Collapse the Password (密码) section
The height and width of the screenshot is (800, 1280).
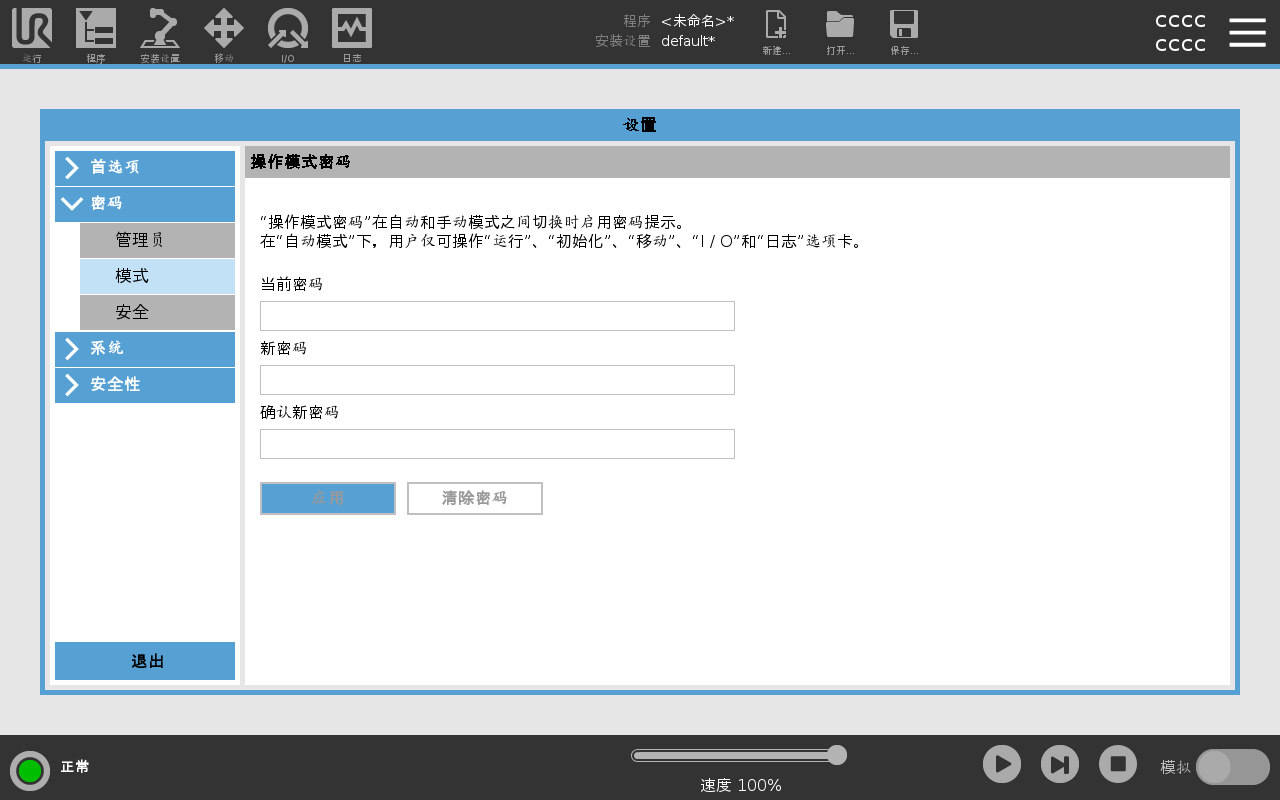[145, 204]
